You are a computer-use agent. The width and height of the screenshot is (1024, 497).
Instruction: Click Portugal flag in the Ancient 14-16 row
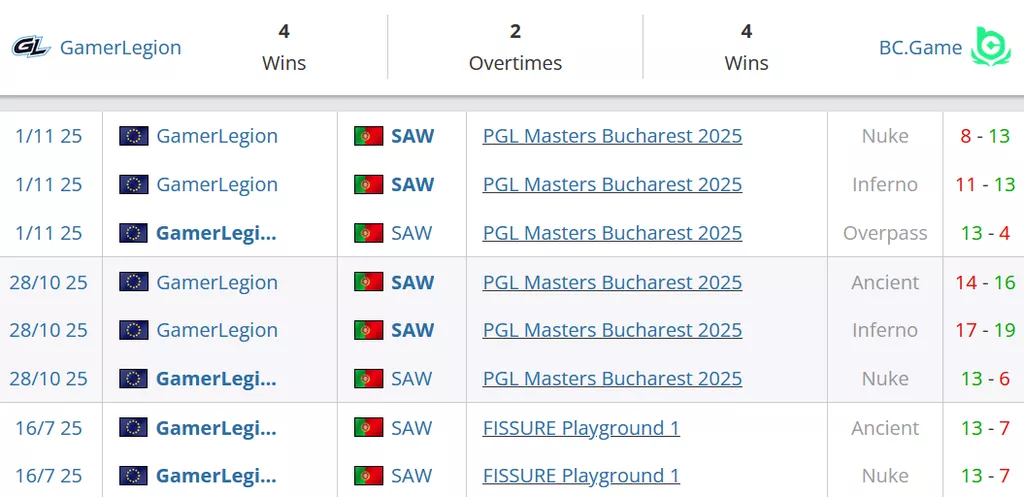pyautogui.click(x=369, y=282)
